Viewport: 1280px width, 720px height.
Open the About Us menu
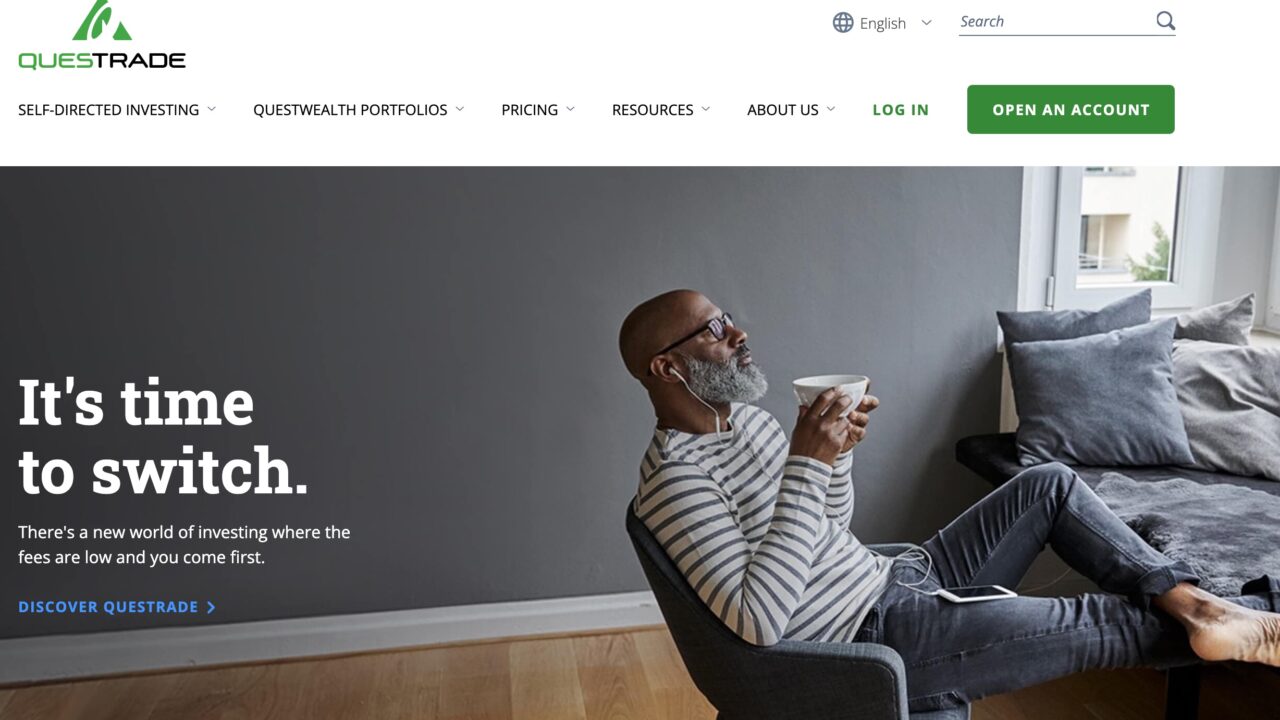783,110
